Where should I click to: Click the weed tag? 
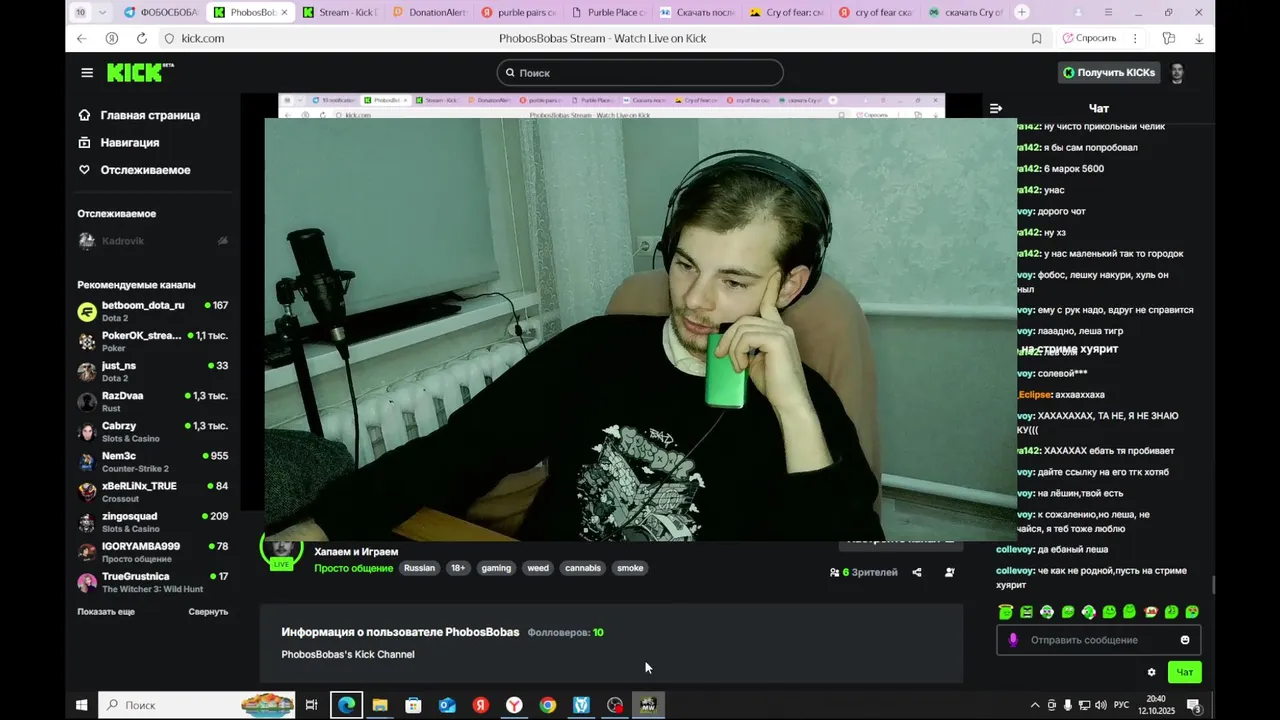pyautogui.click(x=538, y=568)
